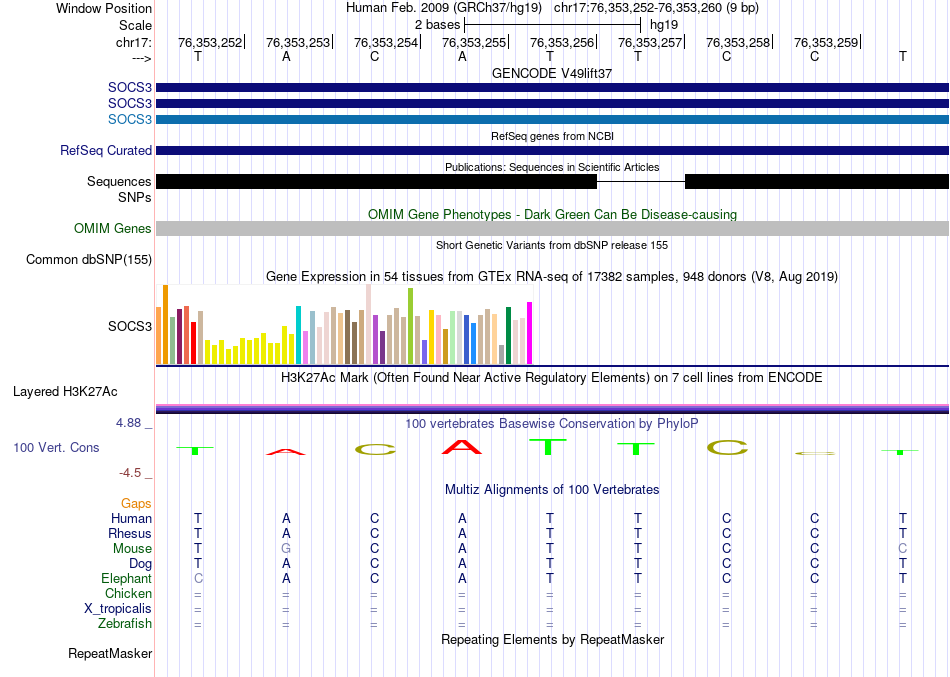The image size is (950, 677).
Task: Click Common dbSNP(155) track label
Action: point(88,259)
